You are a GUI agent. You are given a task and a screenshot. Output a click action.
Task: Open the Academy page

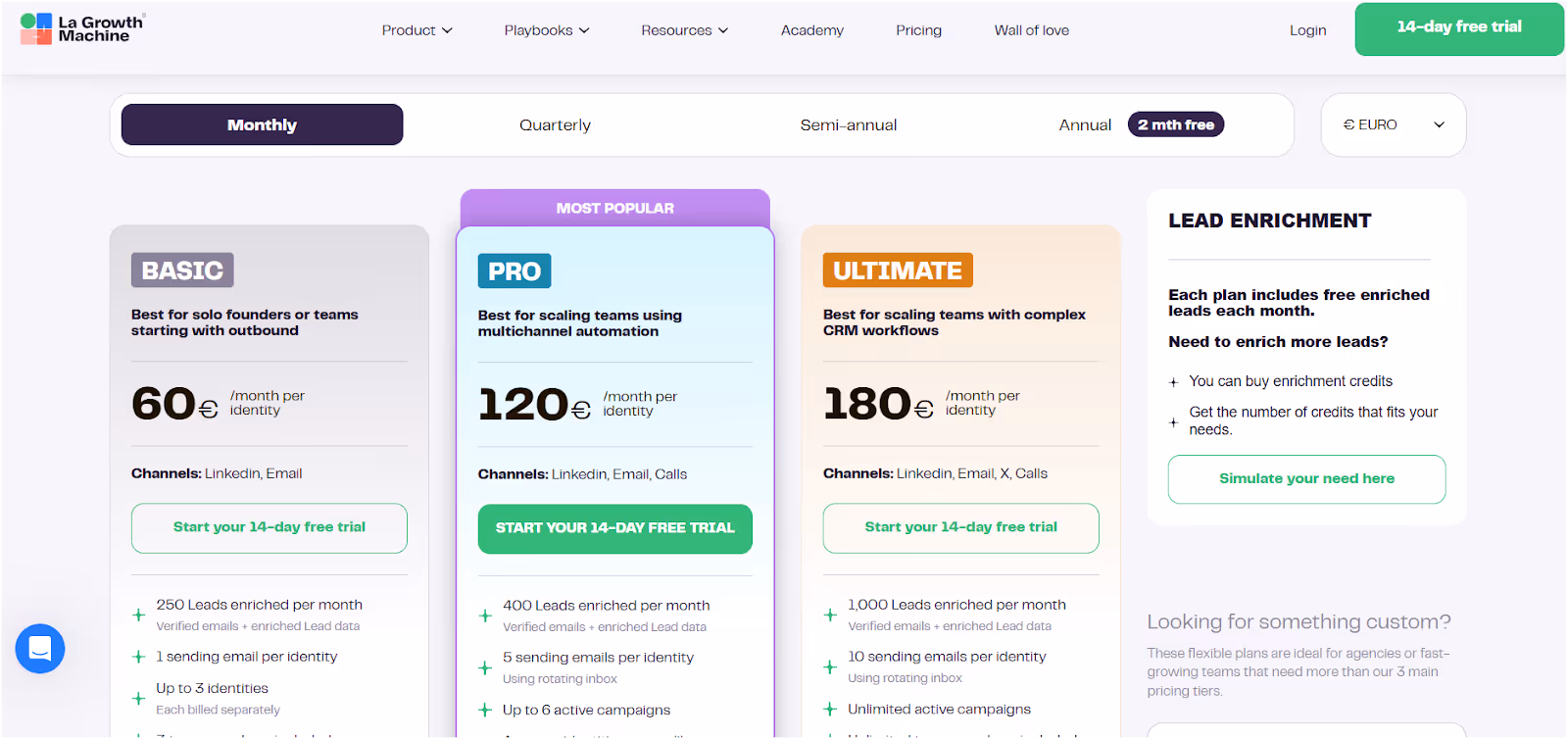pyautogui.click(x=812, y=30)
